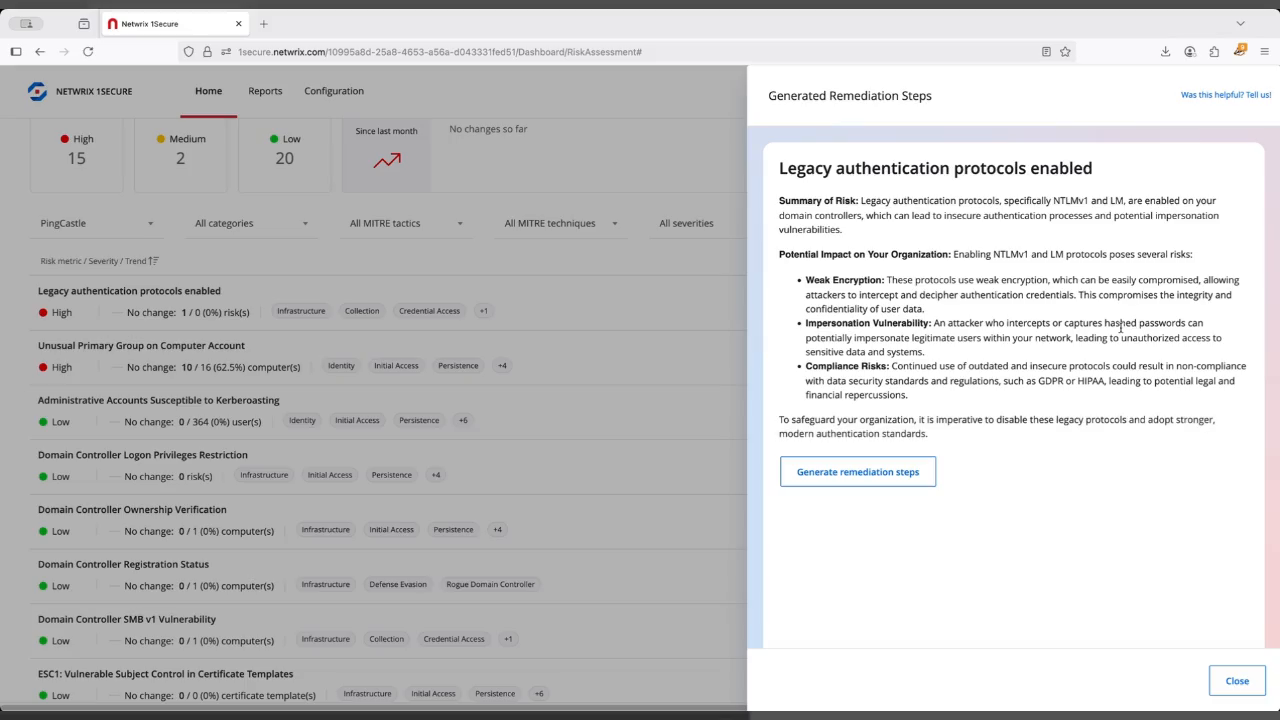This screenshot has height=720, width=1280.
Task: Open the PingCastle dropdown
Action: [97, 223]
